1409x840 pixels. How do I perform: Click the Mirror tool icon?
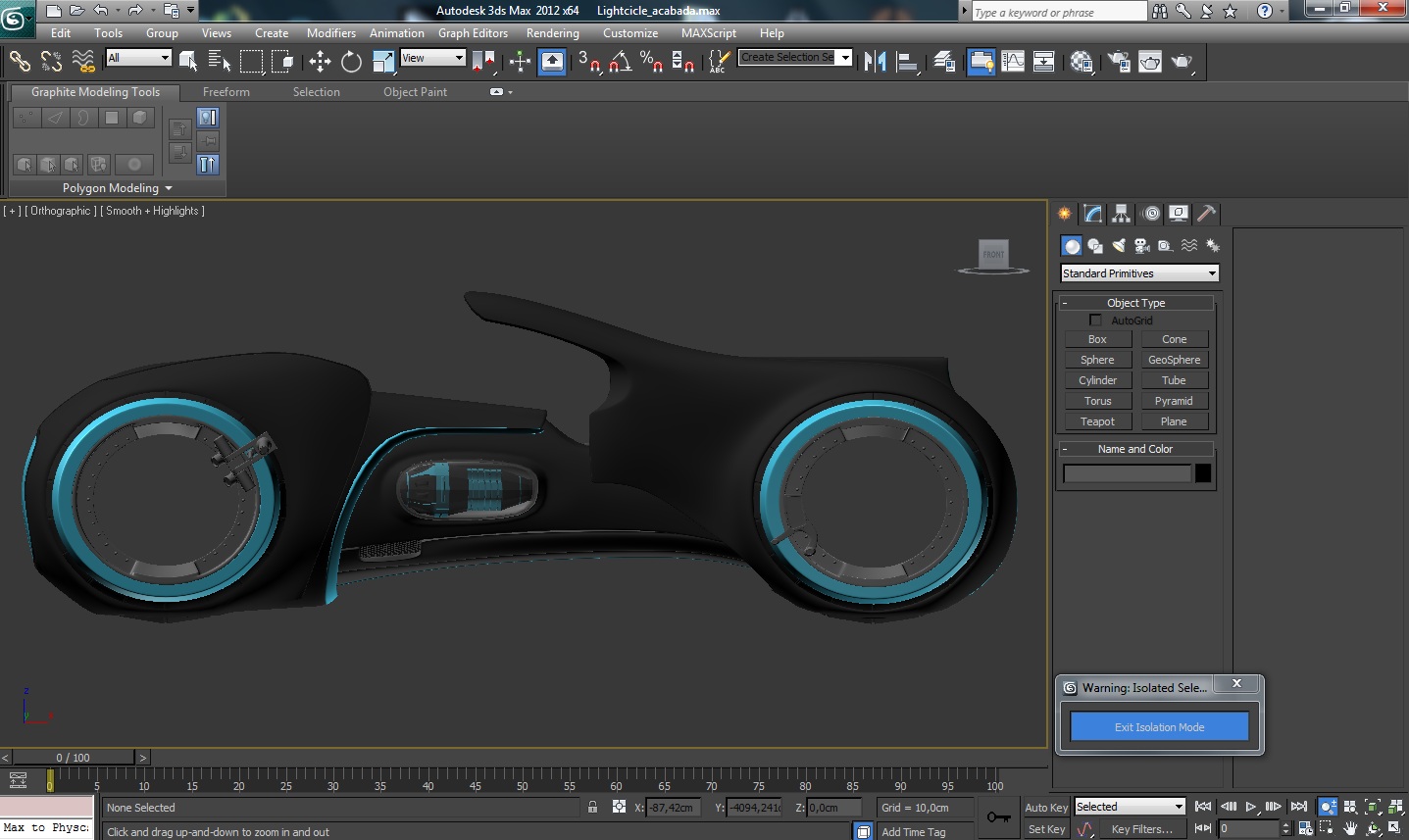tap(875, 62)
